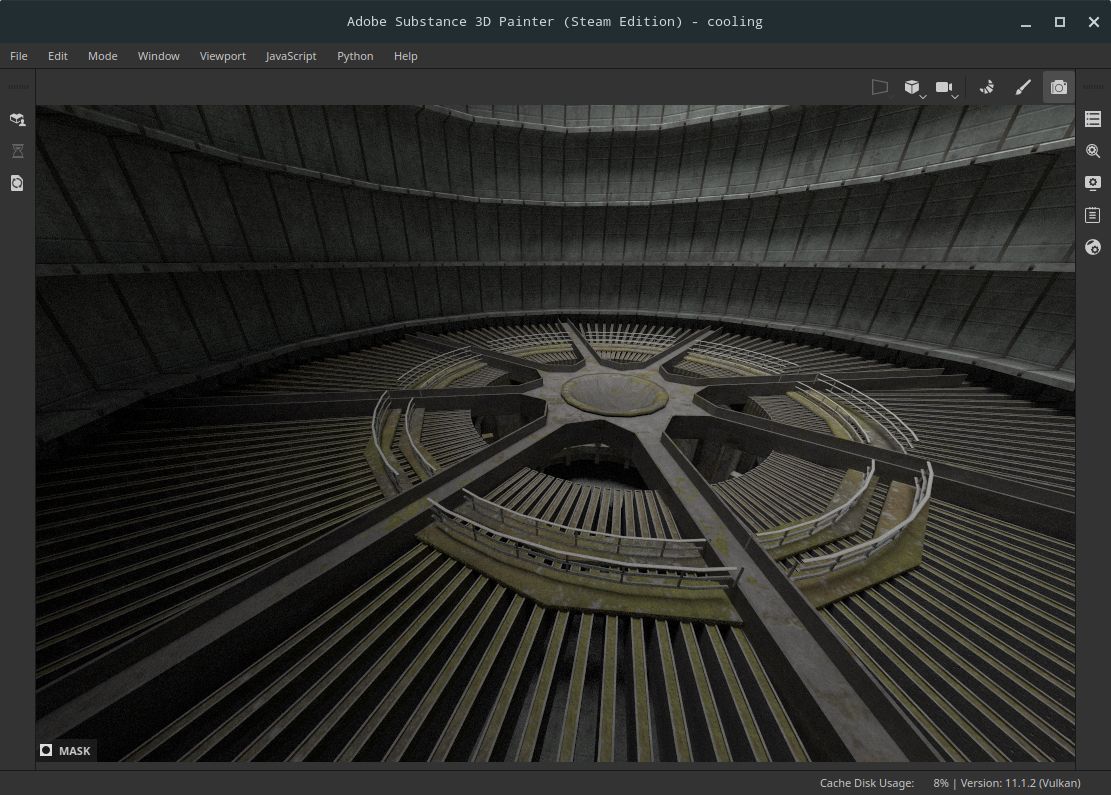Viewport: 1111px width, 795px height.
Task: Open the Python menu
Action: pos(355,56)
